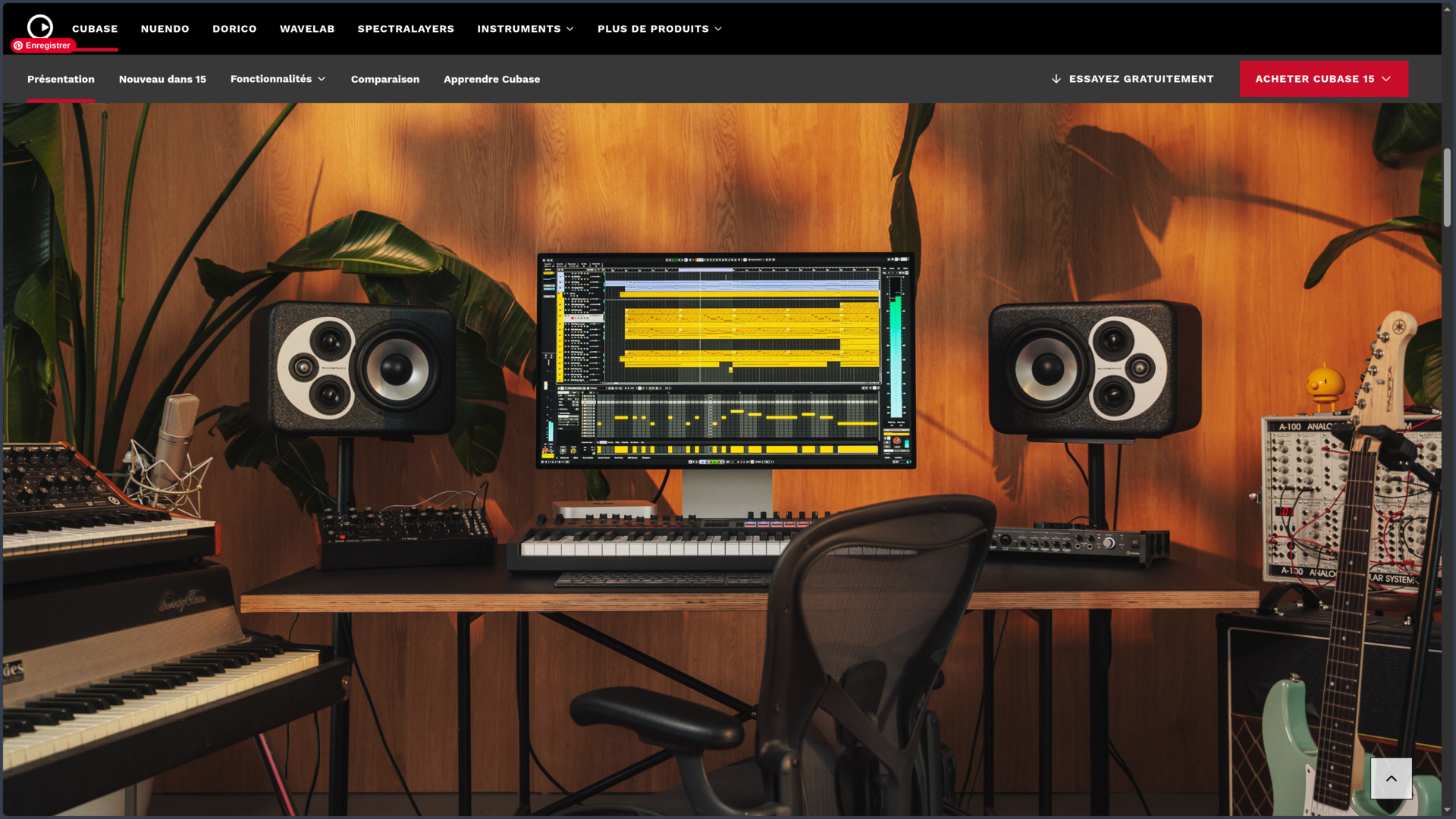Open the Comparaison tab

[x=385, y=79]
